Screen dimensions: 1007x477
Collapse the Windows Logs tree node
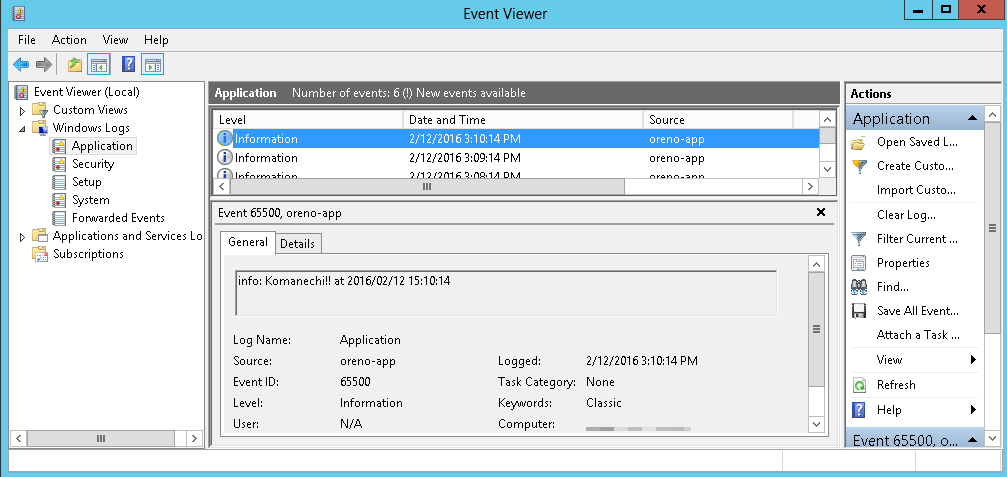pos(23,128)
